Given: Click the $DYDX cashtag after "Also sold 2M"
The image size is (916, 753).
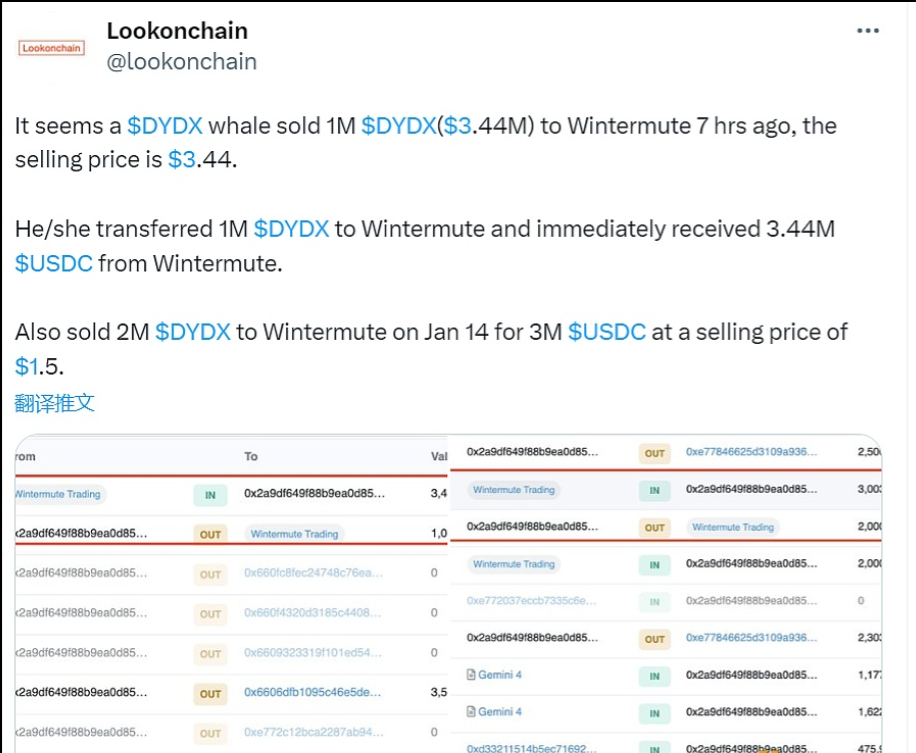Looking at the screenshot, I should tap(192, 332).
